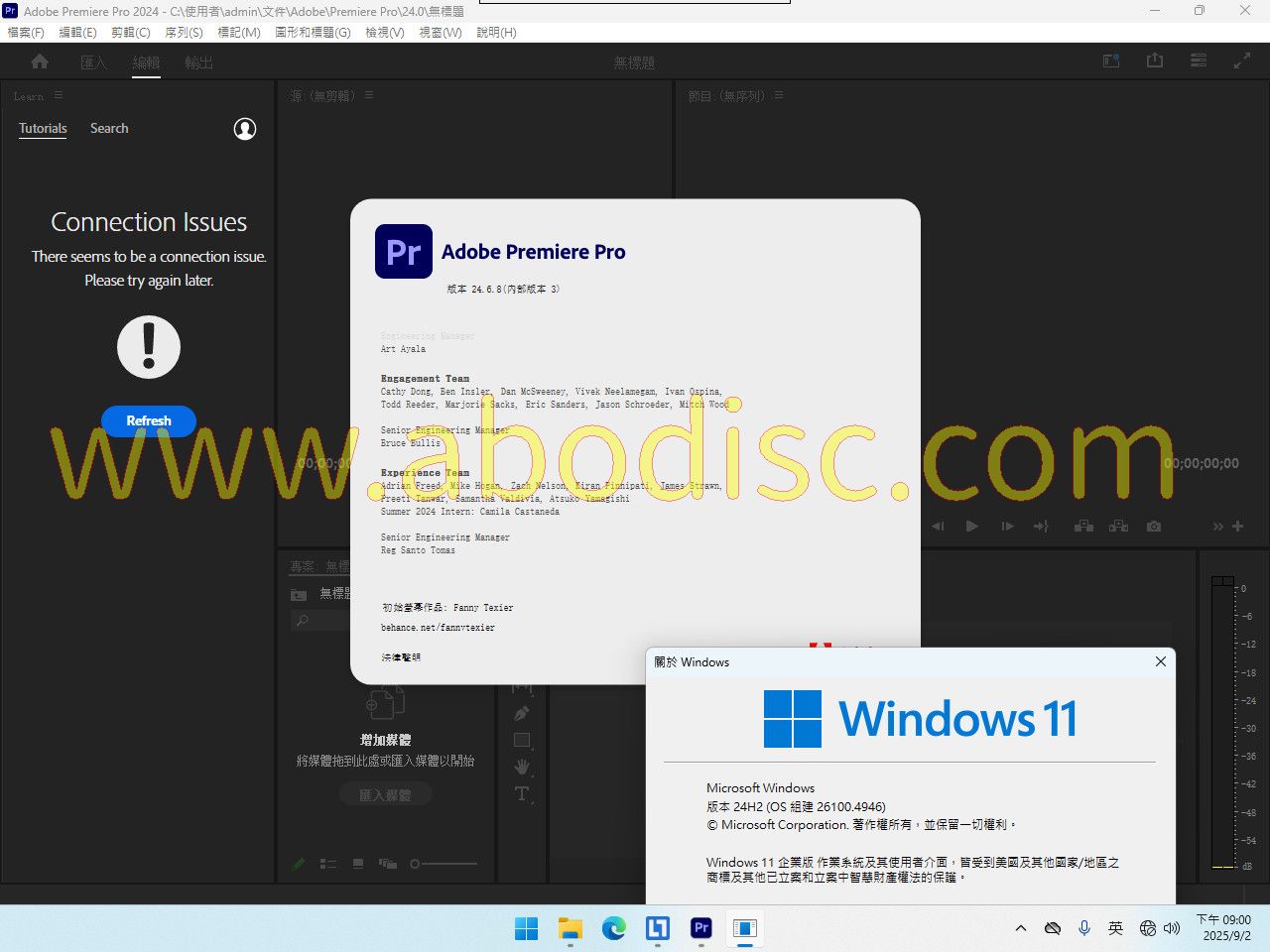The width and height of the screenshot is (1270, 952).
Task: Switch input language via 英 indicator
Action: pyautogui.click(x=1116, y=928)
